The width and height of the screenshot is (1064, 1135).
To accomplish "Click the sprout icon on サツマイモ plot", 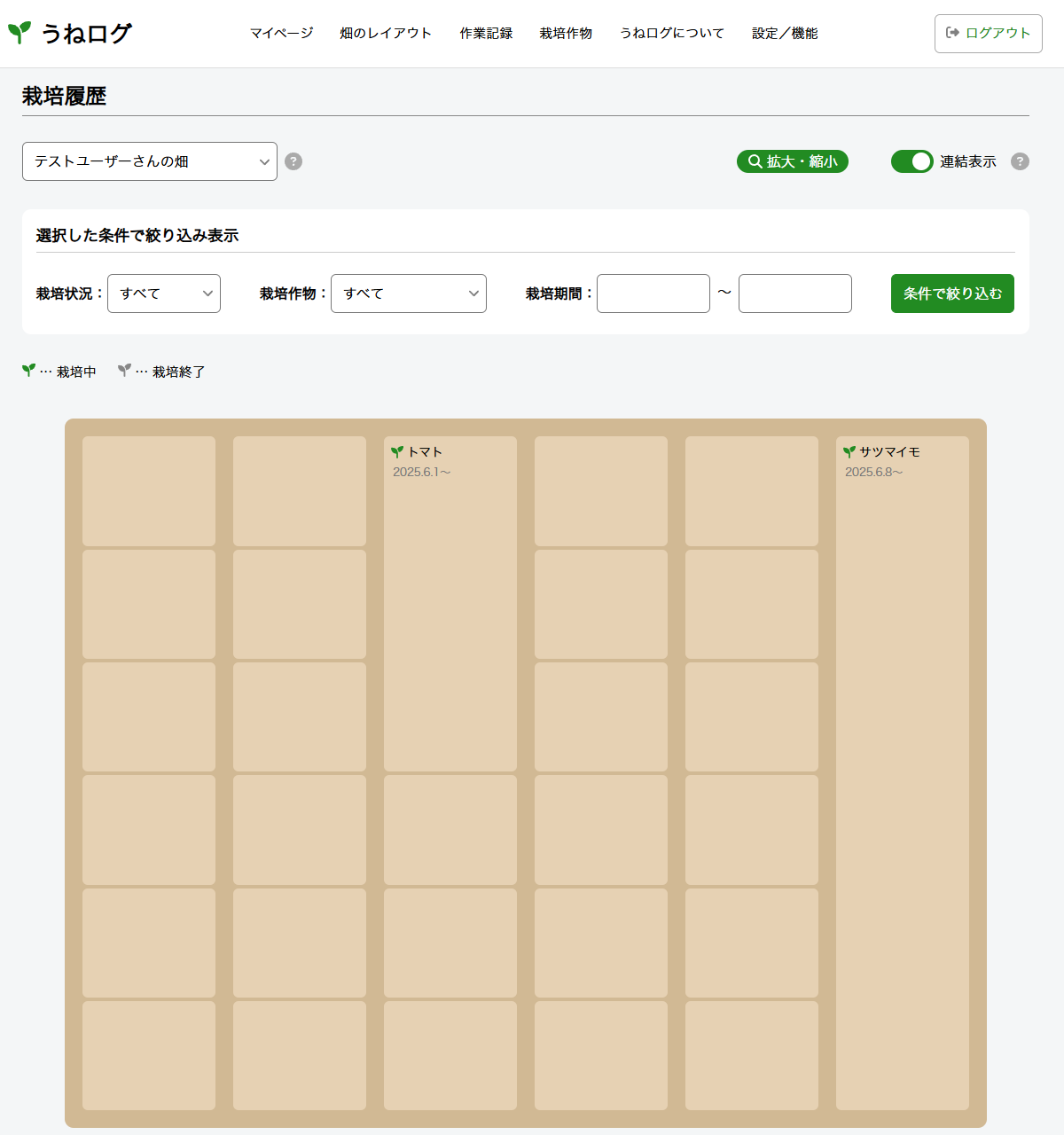I will [x=849, y=452].
